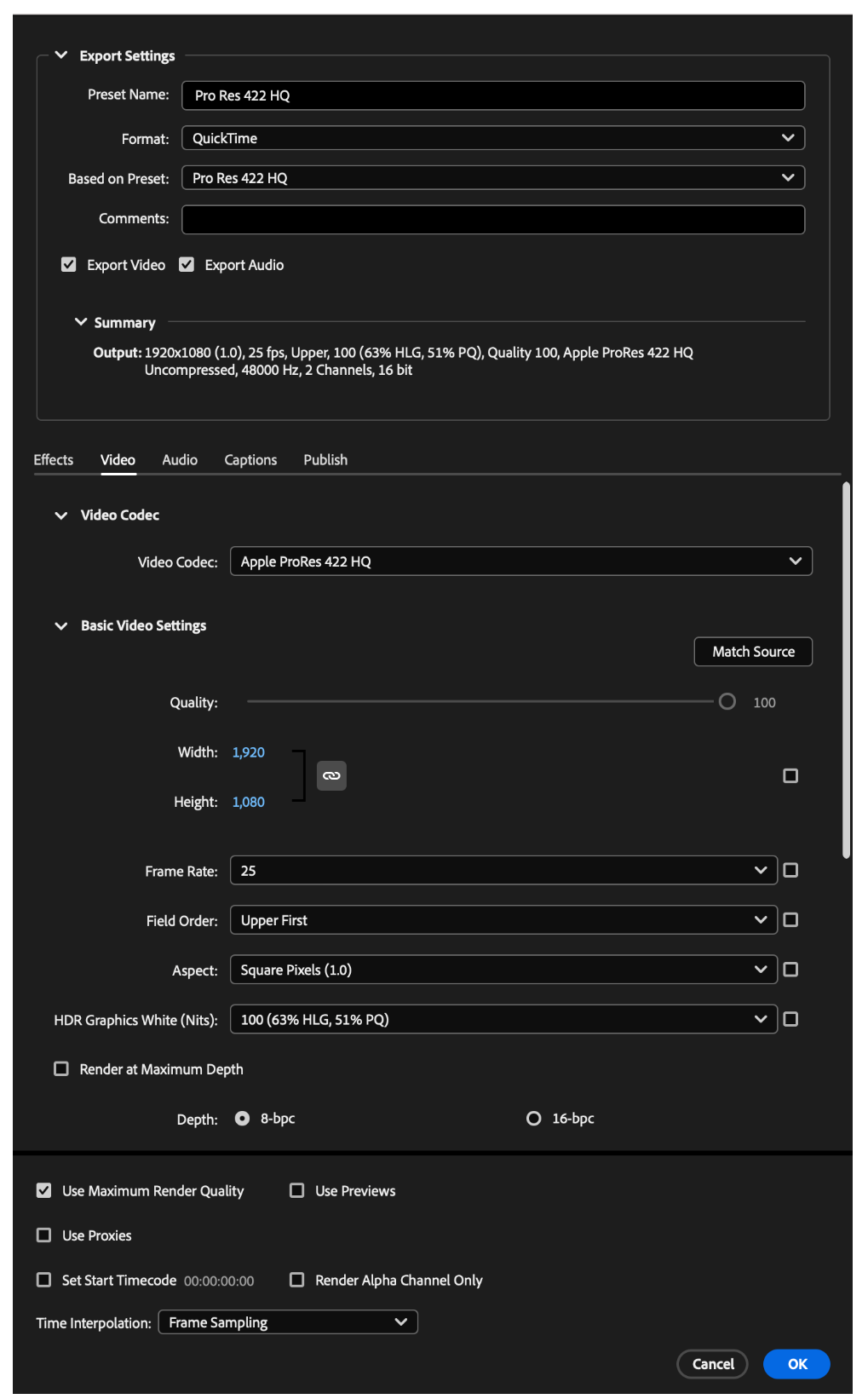Collapse the Video Codec section
The image size is (868, 1399).
[61, 515]
